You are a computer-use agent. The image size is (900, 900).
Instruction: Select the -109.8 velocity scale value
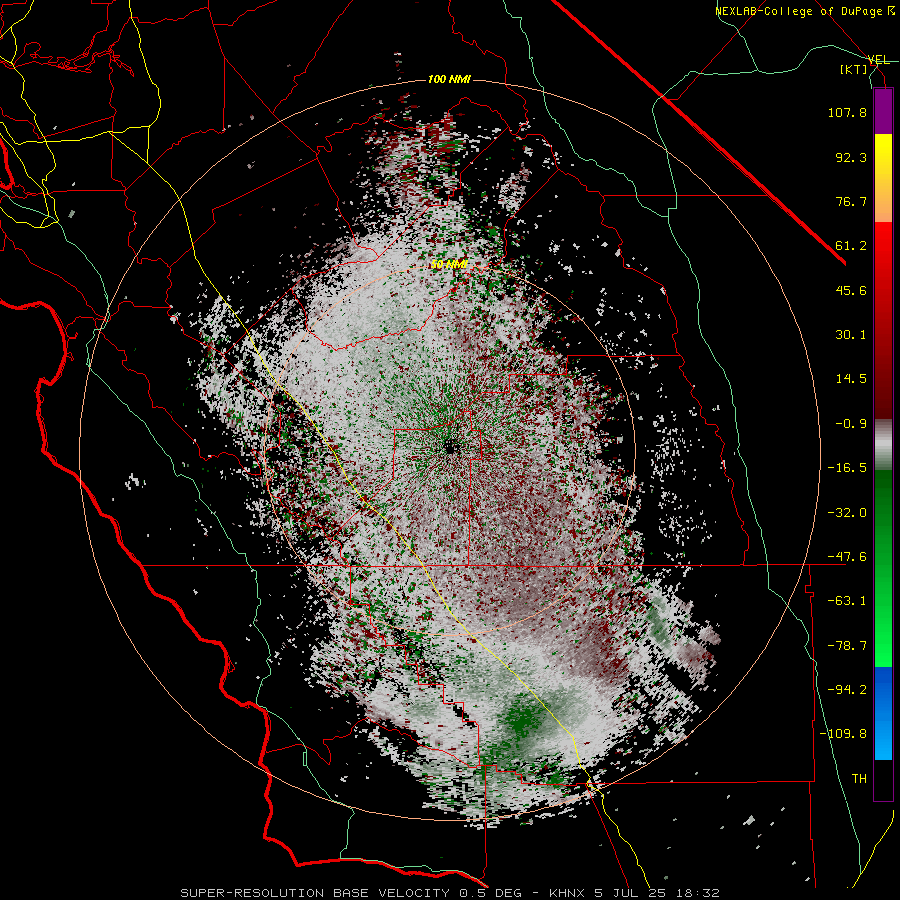(x=843, y=734)
